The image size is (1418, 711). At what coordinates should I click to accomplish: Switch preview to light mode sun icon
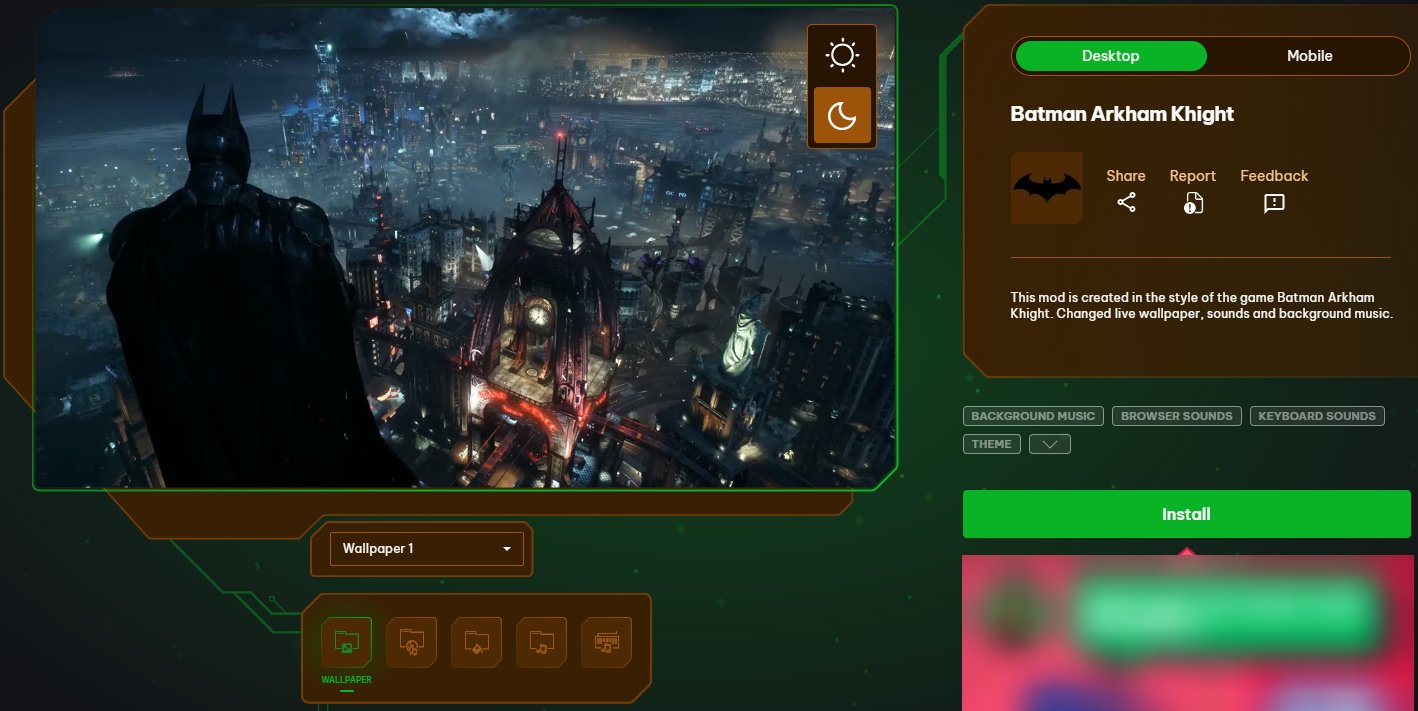[x=842, y=55]
